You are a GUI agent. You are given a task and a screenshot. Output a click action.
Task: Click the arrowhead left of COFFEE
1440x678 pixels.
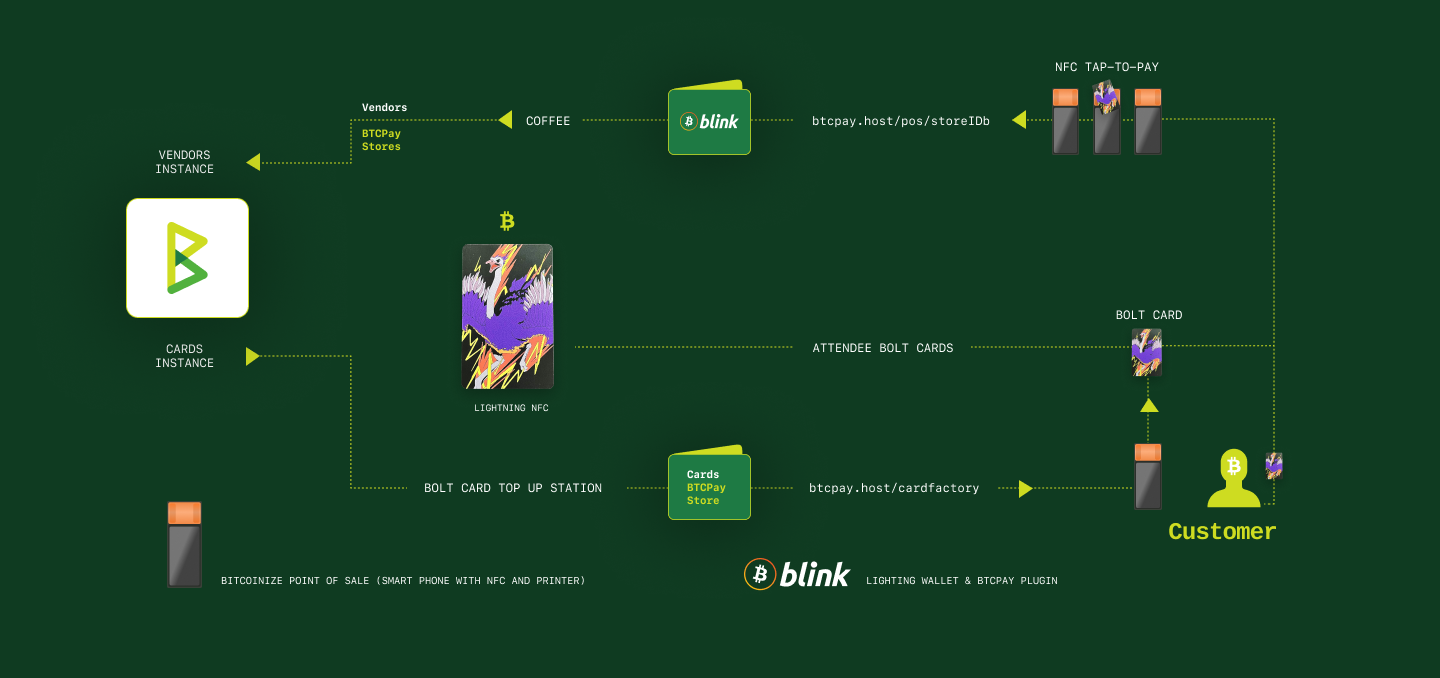(x=505, y=120)
